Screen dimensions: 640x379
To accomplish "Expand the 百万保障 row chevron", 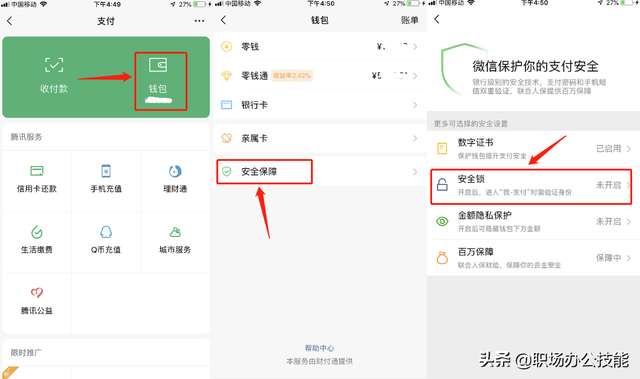I will [629, 258].
